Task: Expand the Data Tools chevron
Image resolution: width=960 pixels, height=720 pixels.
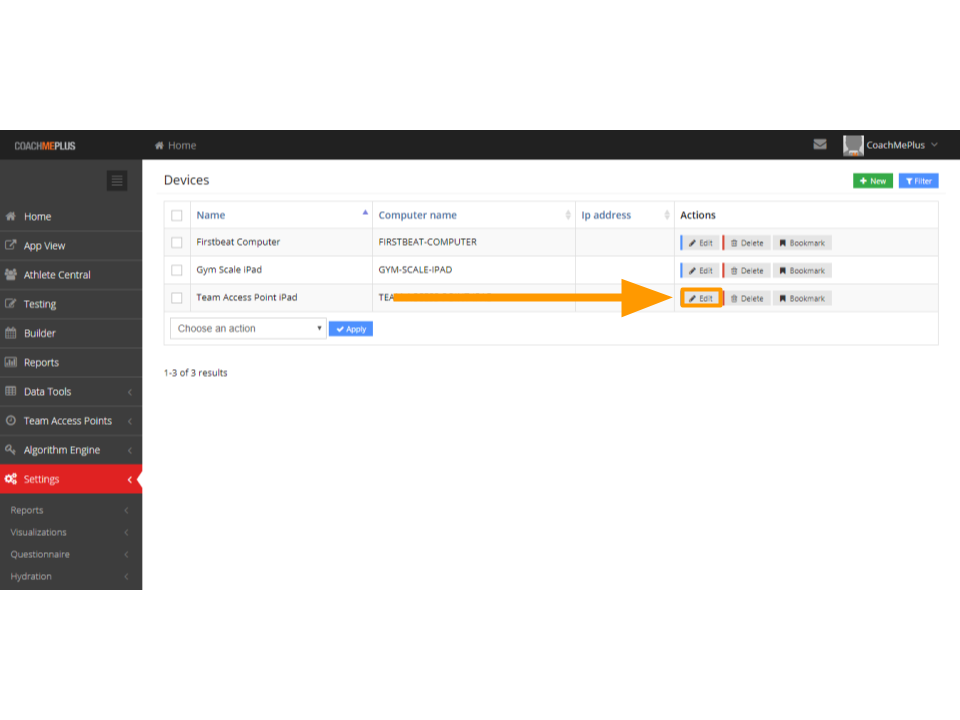Action: click(x=130, y=392)
